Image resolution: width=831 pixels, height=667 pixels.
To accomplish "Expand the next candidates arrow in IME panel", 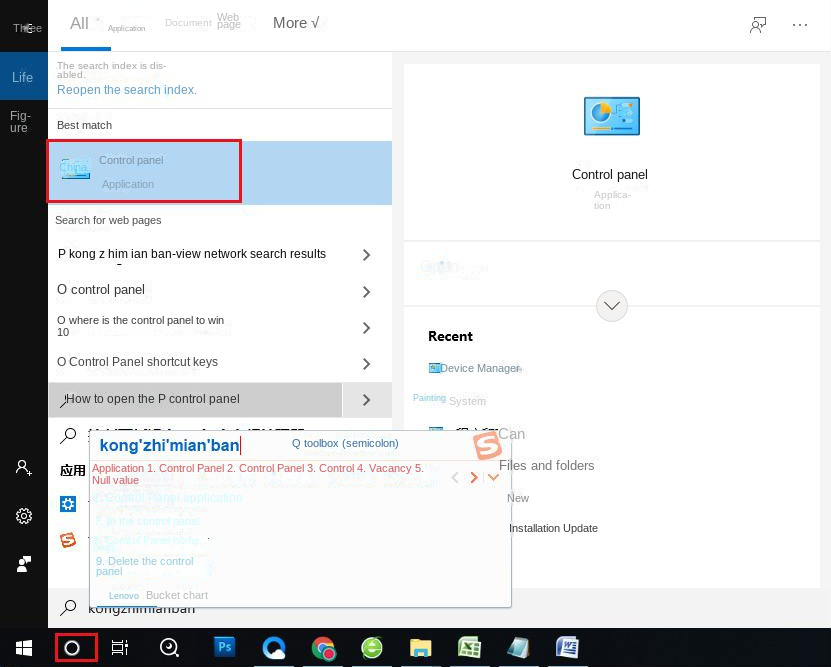I will [474, 477].
